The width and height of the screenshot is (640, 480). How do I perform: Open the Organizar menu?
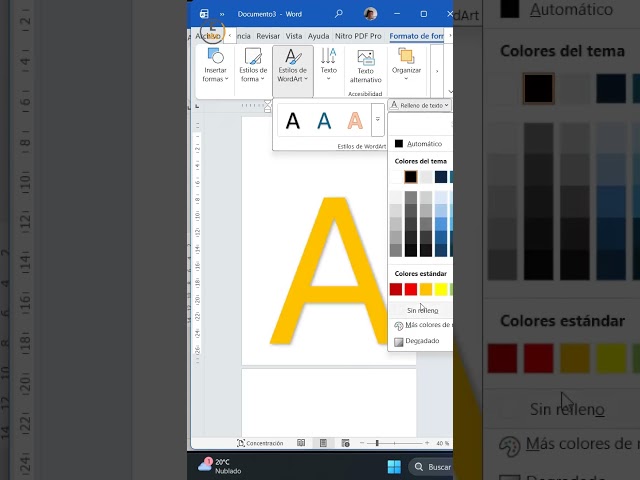click(x=406, y=66)
